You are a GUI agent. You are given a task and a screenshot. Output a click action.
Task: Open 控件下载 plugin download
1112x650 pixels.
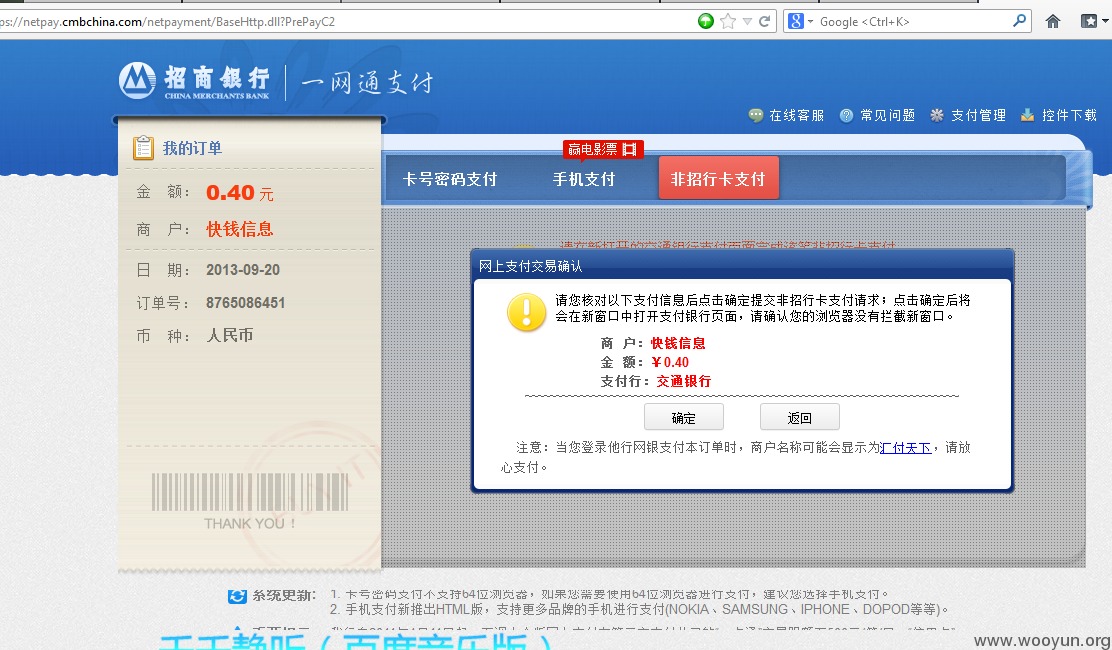click(1069, 116)
